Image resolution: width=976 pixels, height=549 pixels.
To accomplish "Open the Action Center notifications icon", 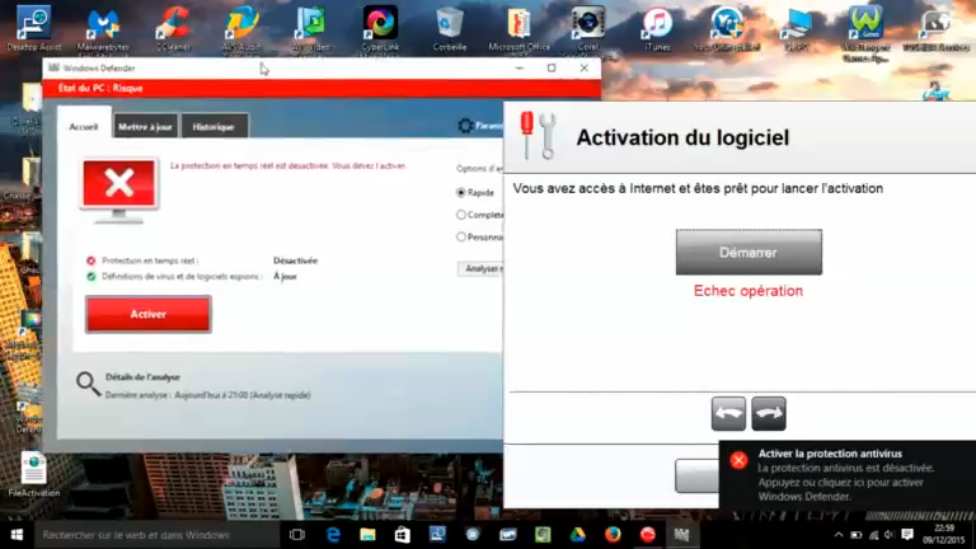I will [x=908, y=535].
